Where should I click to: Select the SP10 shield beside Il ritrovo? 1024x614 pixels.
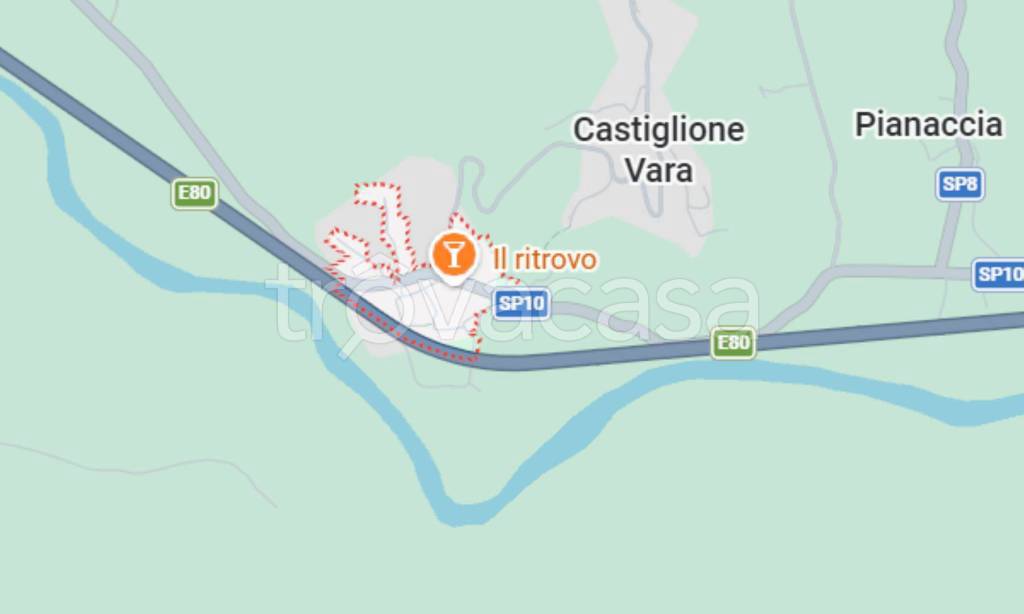point(521,304)
